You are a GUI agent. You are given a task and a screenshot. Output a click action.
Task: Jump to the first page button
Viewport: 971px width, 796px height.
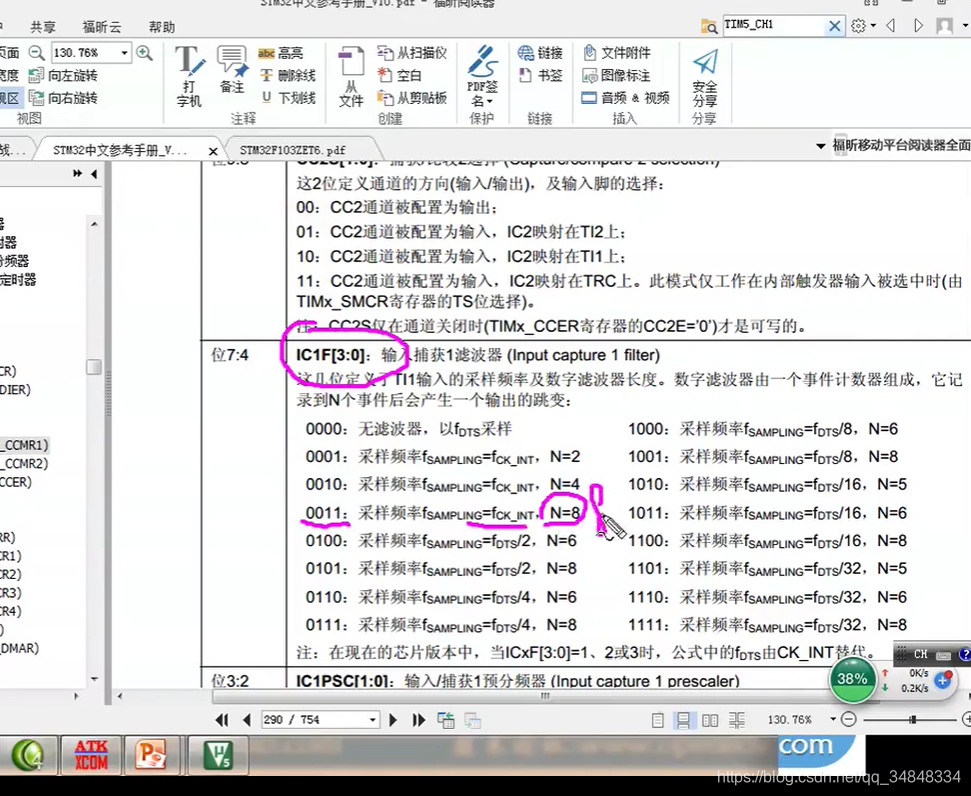coord(222,720)
